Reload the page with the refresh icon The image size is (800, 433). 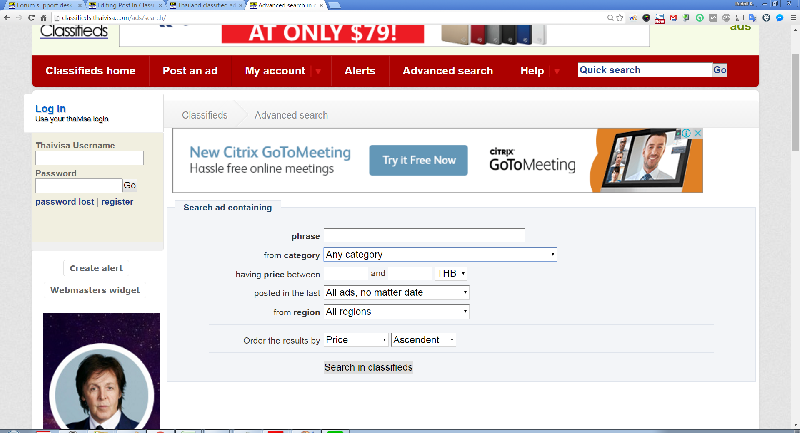point(31,17)
